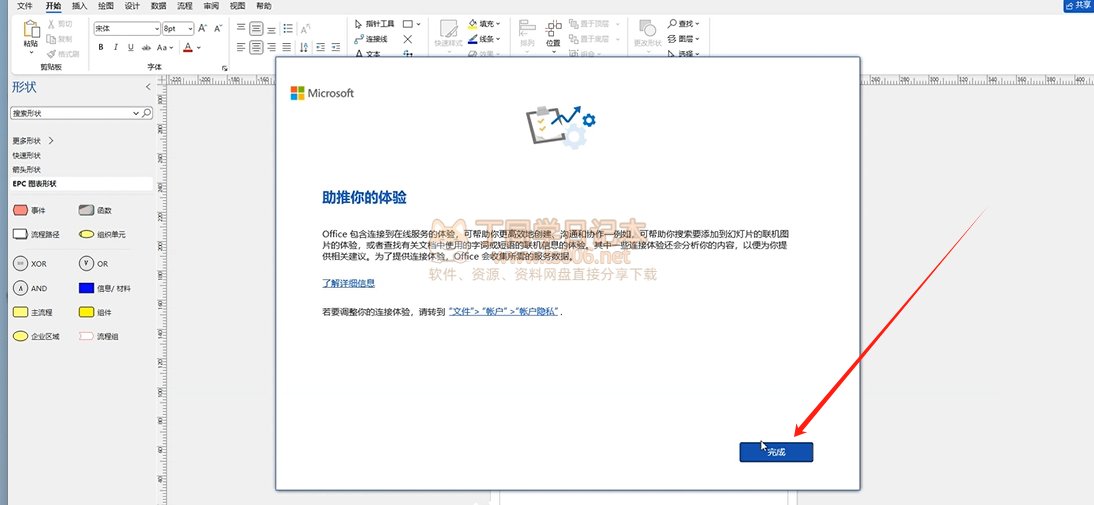Expand 更多形状 (More Shapes)

point(32,141)
